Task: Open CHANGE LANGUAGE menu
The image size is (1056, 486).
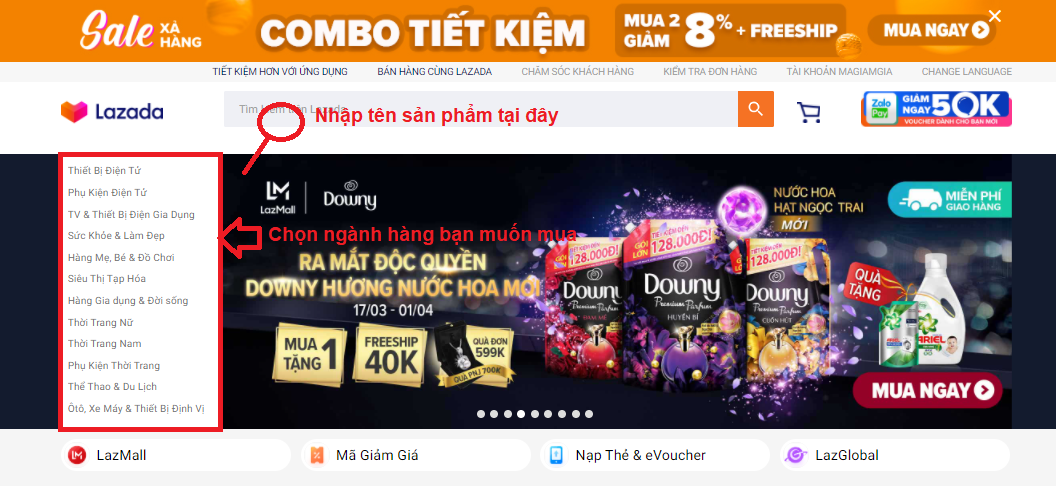Action: tap(966, 71)
